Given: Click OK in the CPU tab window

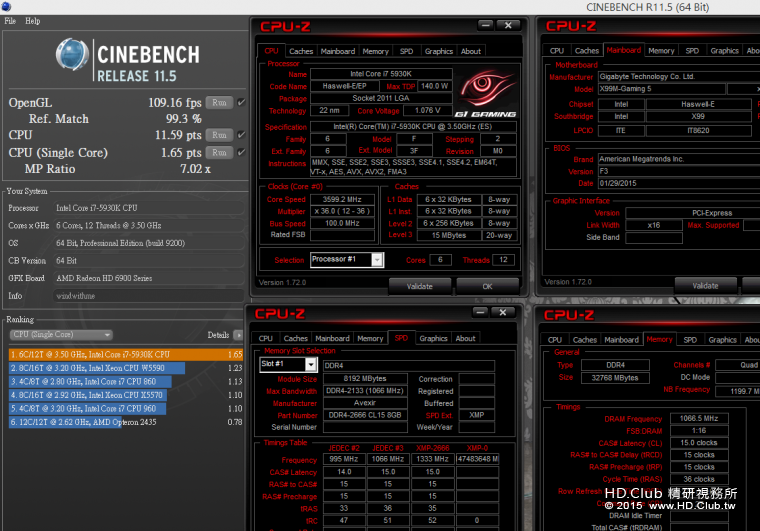Looking at the screenshot, I should point(487,286).
